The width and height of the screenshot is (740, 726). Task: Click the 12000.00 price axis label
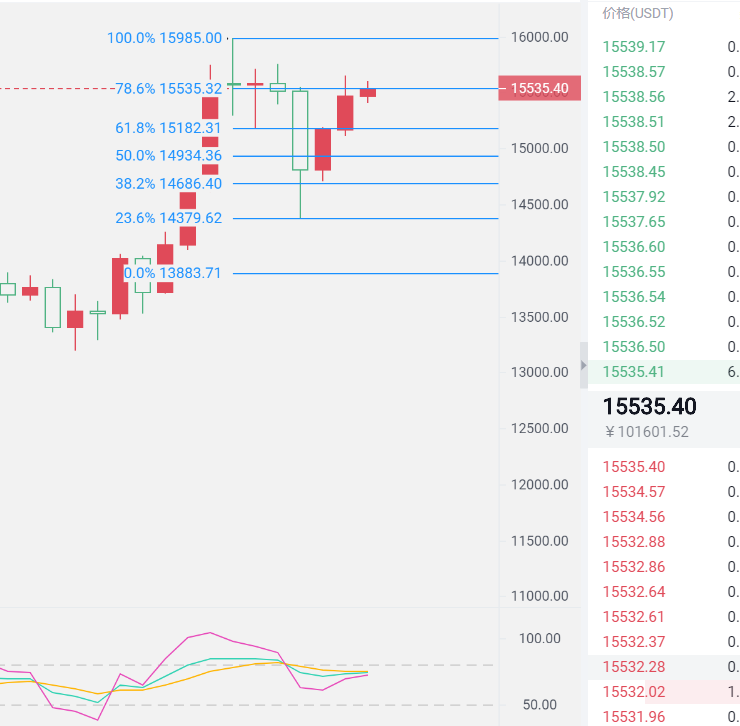[539, 484]
